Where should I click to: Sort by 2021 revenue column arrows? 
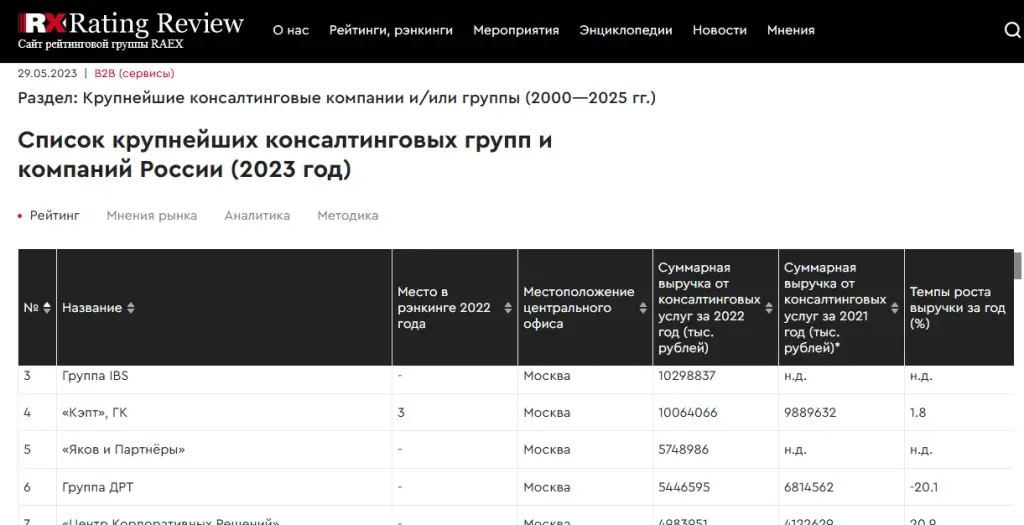pyautogui.click(x=895, y=308)
